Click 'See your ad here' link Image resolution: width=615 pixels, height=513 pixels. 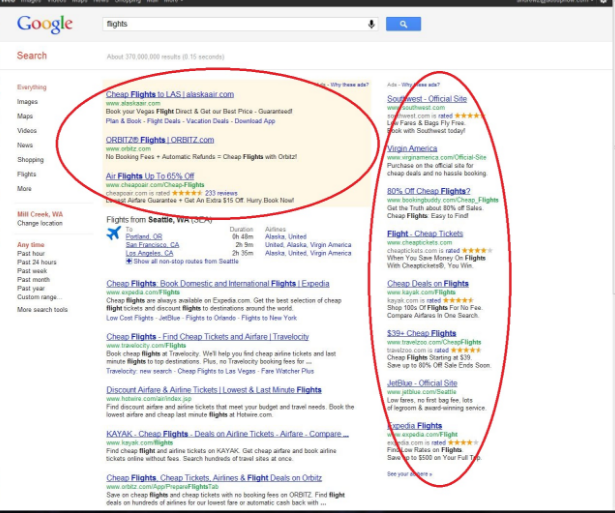pos(409,474)
